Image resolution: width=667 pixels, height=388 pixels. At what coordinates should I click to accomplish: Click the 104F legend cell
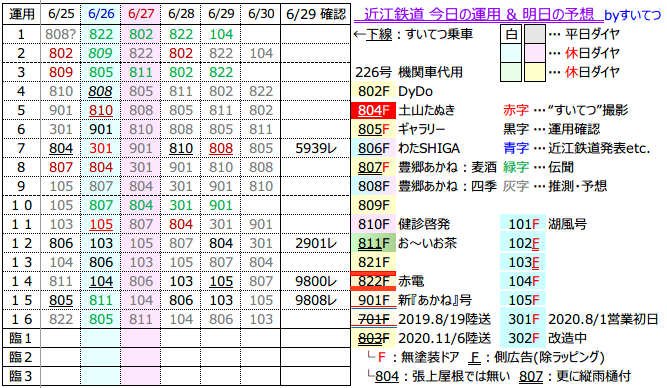coord(523,281)
